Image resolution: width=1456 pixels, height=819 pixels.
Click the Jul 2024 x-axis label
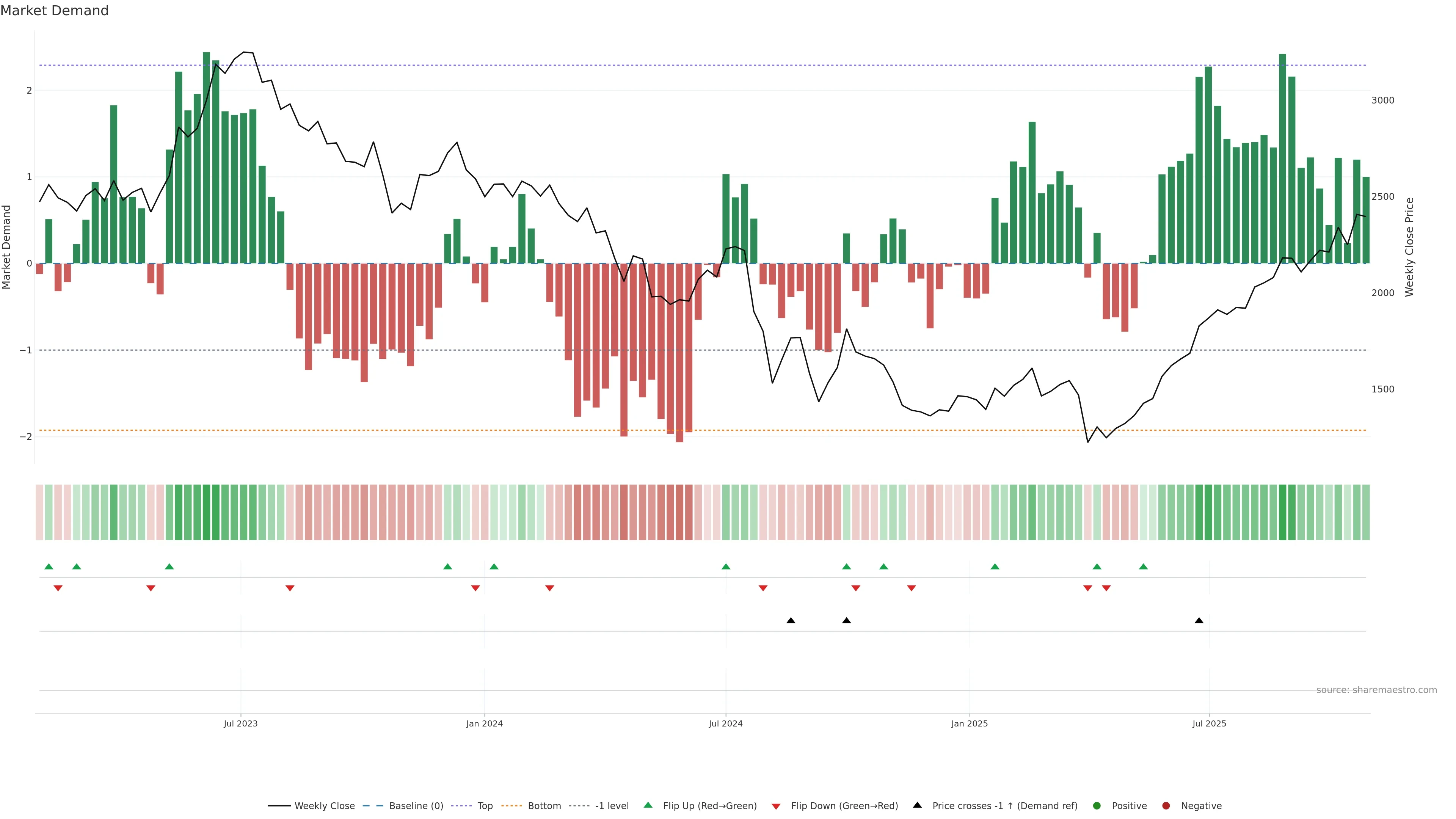click(x=726, y=723)
